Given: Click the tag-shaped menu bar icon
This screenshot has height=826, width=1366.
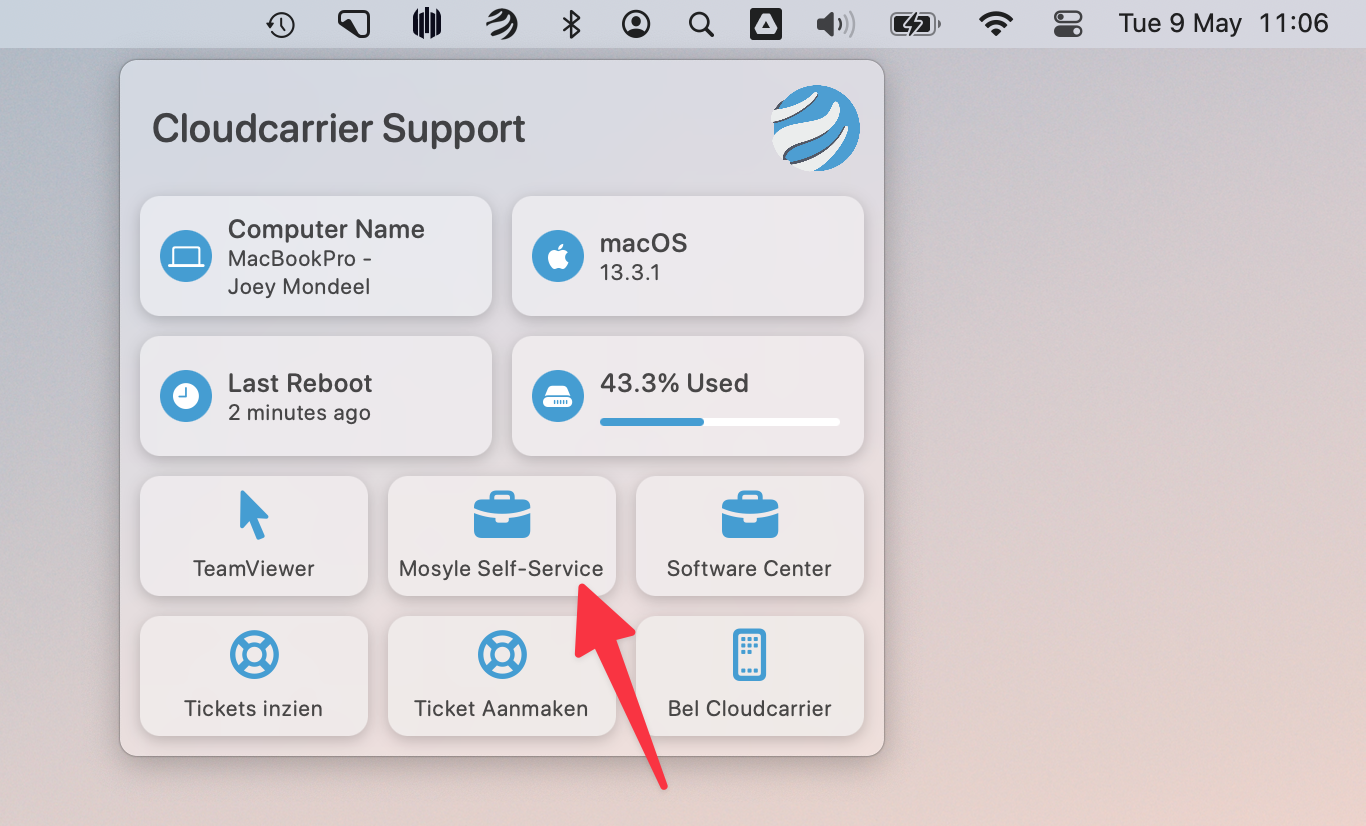Looking at the screenshot, I should (x=354, y=24).
